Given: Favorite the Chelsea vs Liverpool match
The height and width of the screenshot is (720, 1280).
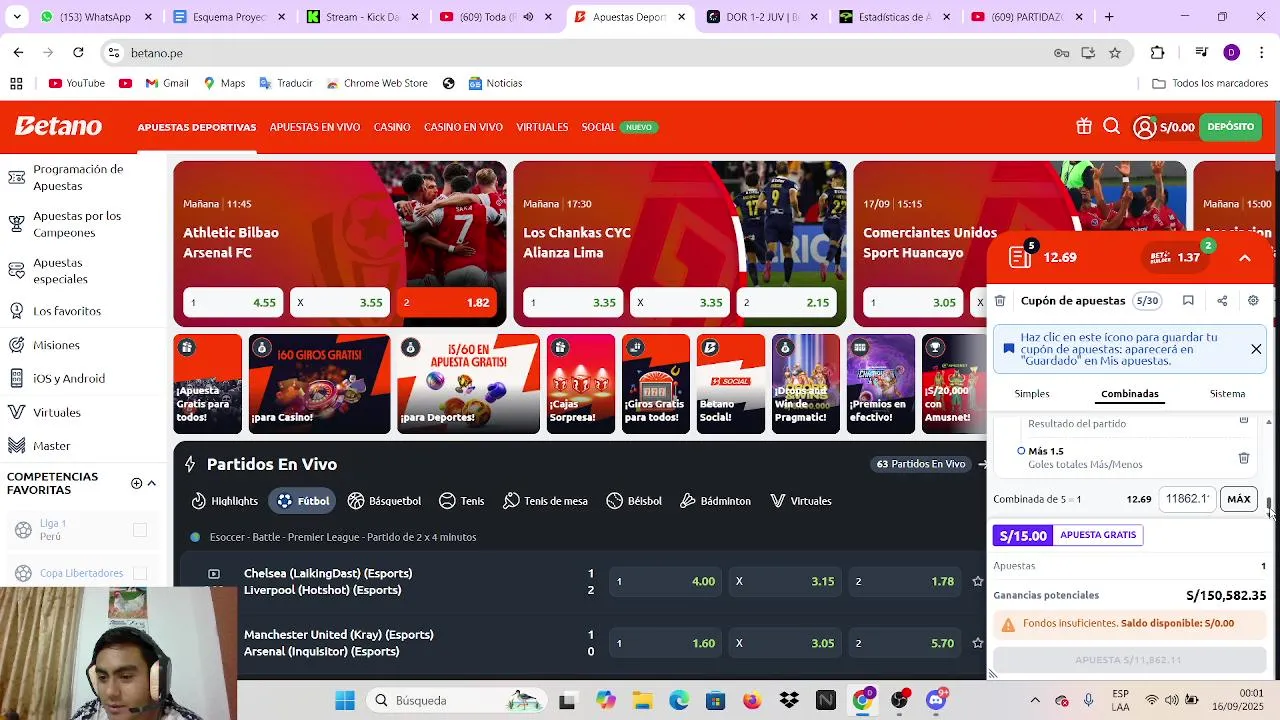Looking at the screenshot, I should [x=977, y=581].
